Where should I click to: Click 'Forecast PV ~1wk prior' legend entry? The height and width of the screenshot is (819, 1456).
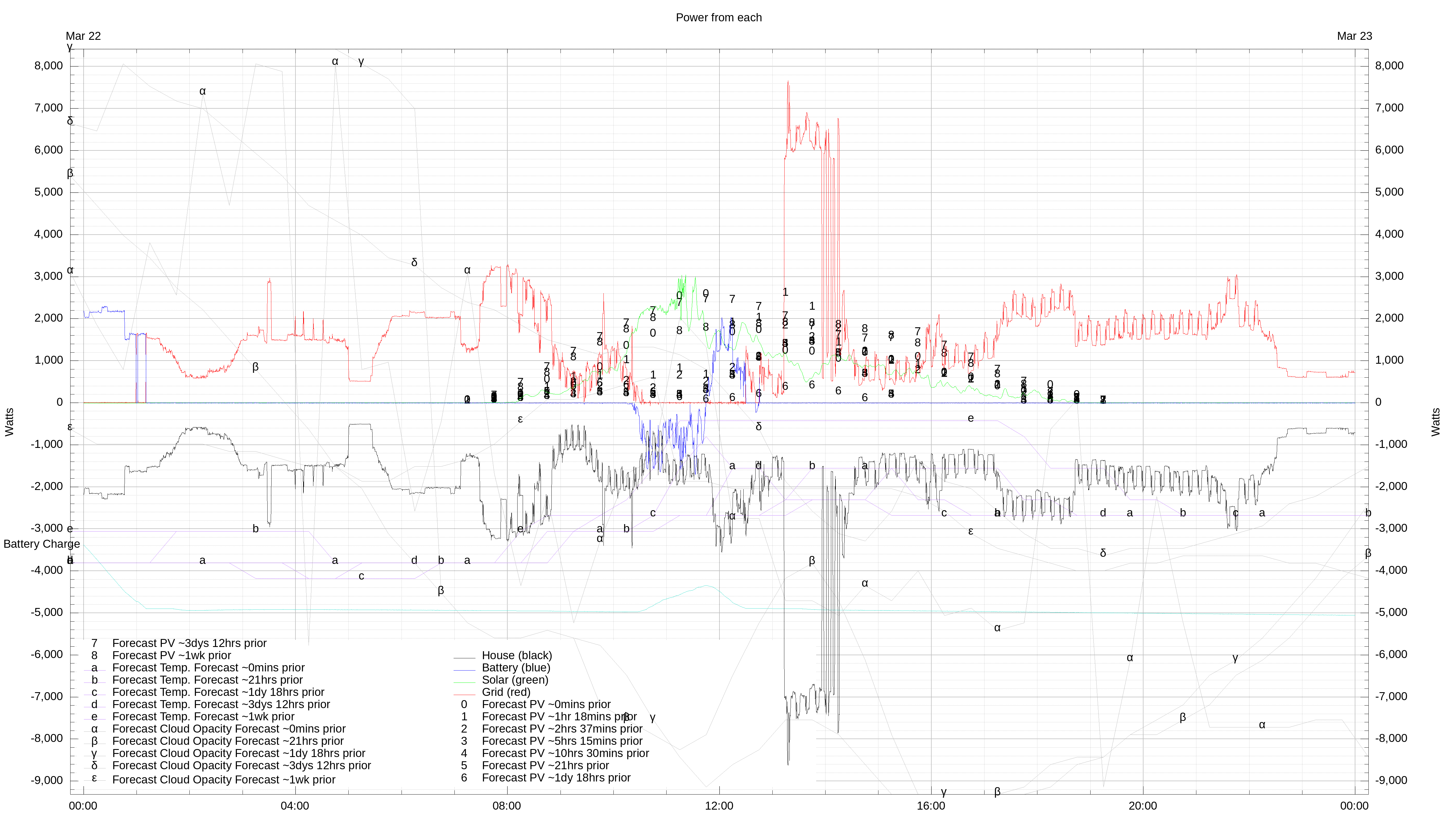tap(172, 656)
